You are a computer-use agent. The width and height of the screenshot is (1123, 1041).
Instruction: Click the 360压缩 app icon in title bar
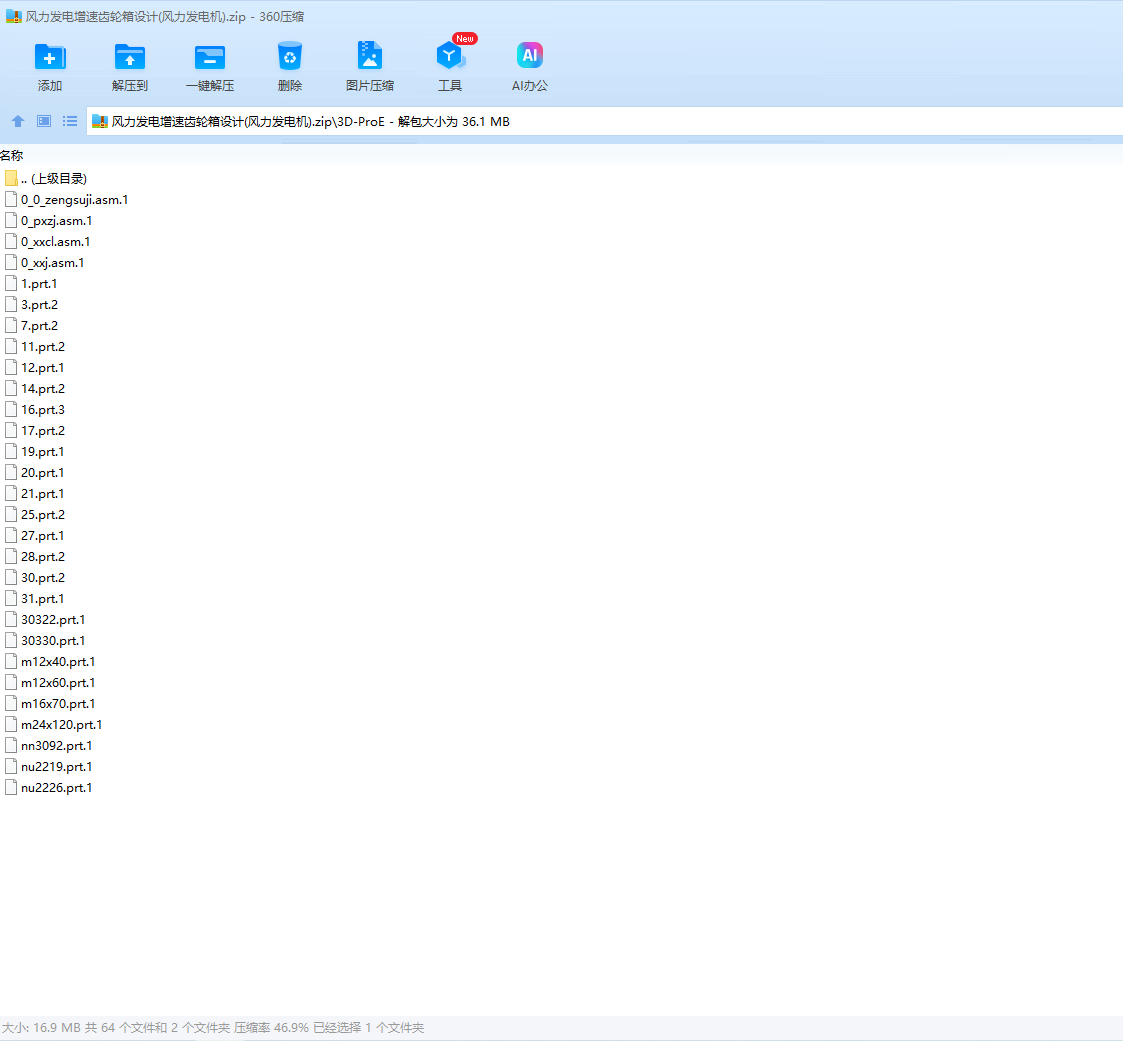coord(13,16)
